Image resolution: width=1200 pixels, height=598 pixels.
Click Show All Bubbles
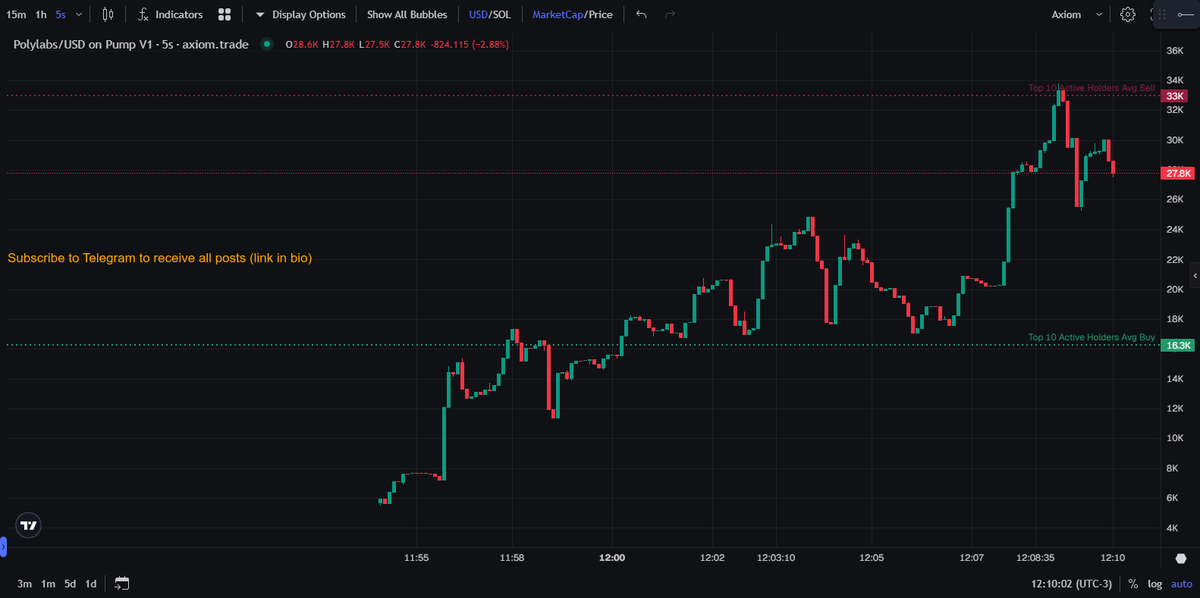pyautogui.click(x=406, y=14)
